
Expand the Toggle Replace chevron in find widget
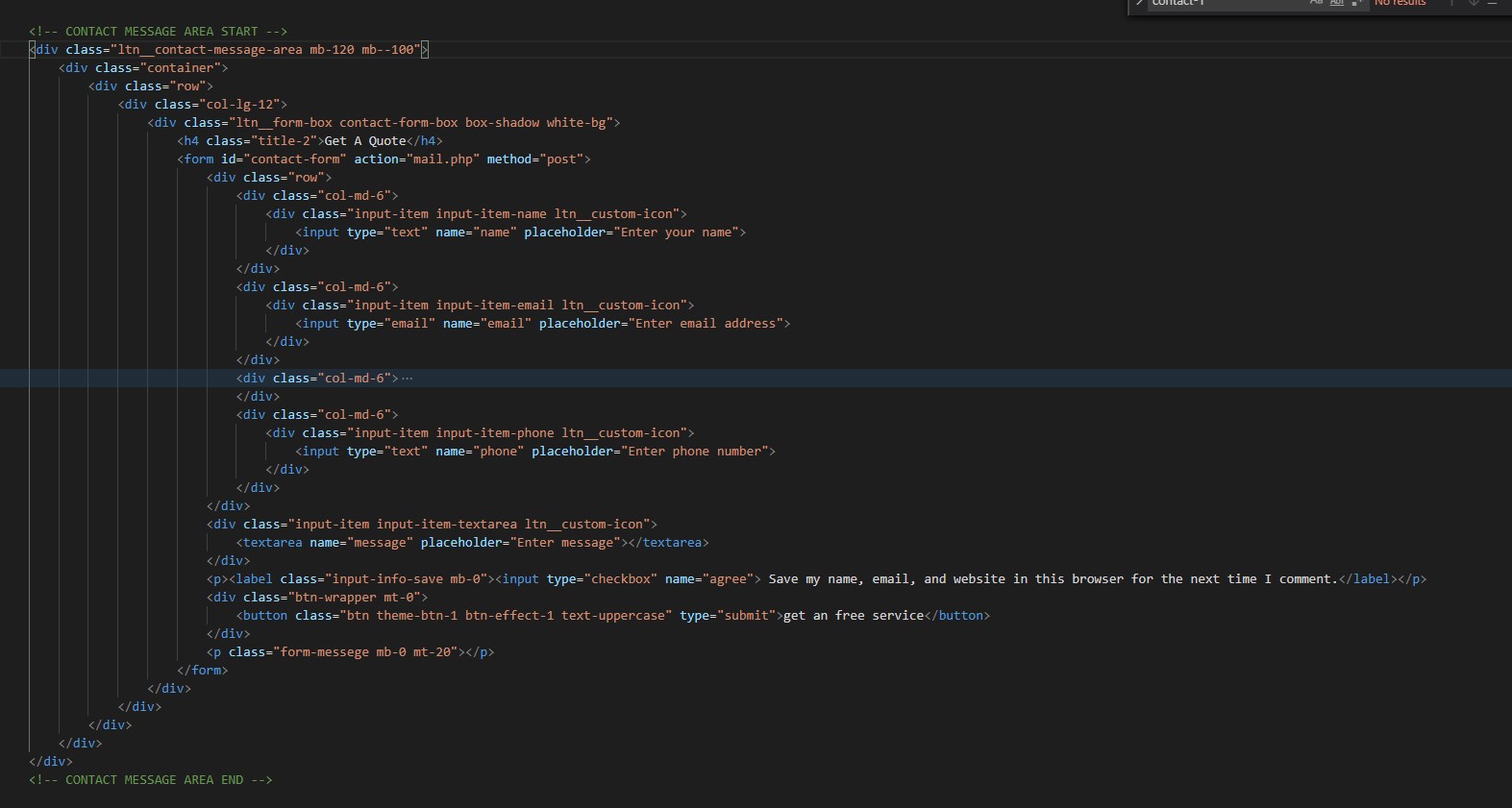click(x=1139, y=3)
